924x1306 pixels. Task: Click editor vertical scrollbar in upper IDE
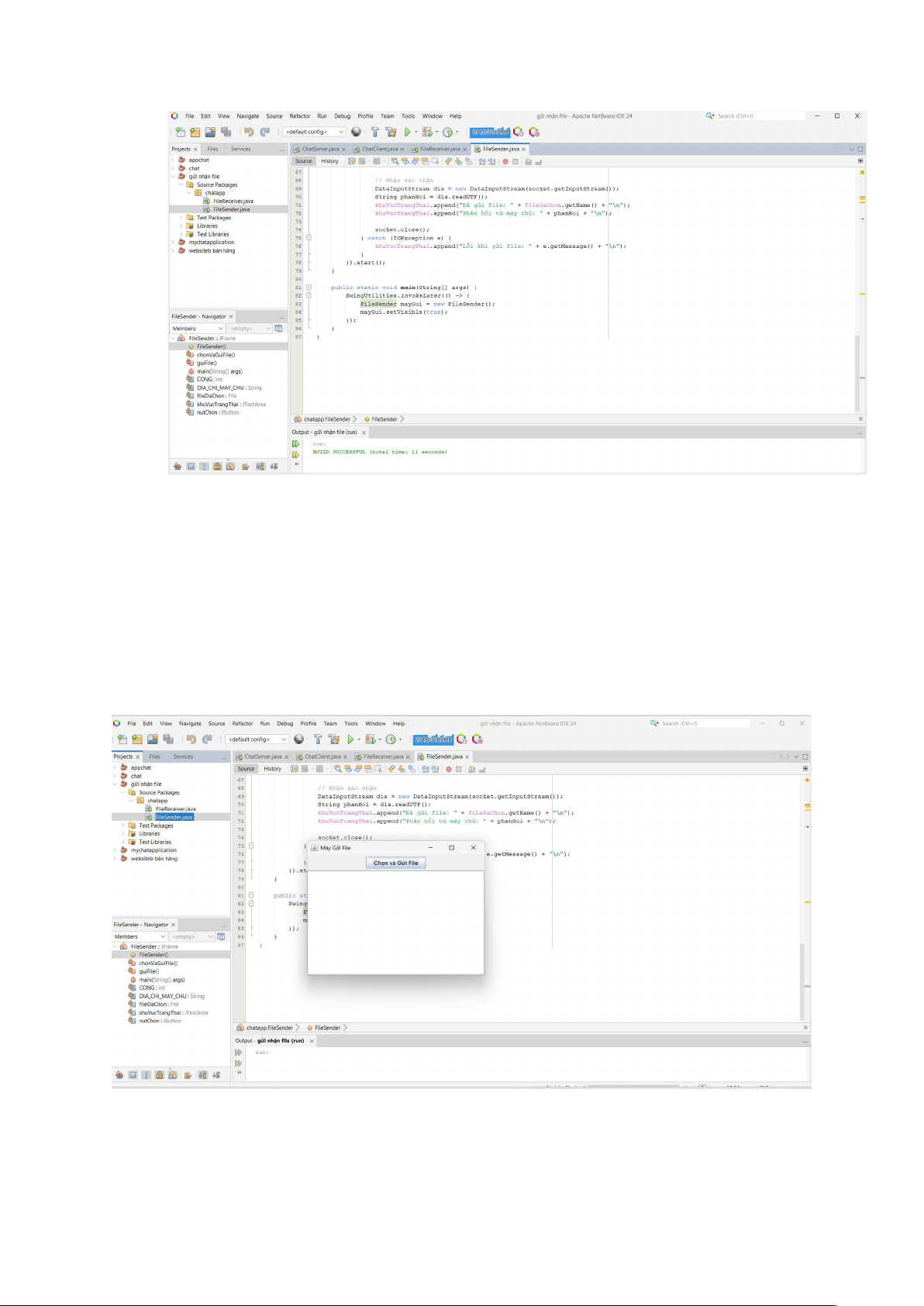point(857,372)
